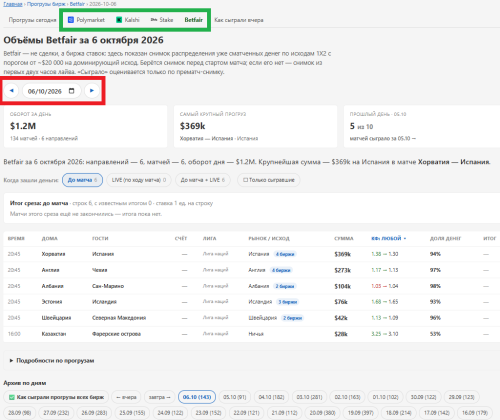Open 'Как сыграли прогрузы всех бирж' link
500x420 pixels.
pos(56,397)
